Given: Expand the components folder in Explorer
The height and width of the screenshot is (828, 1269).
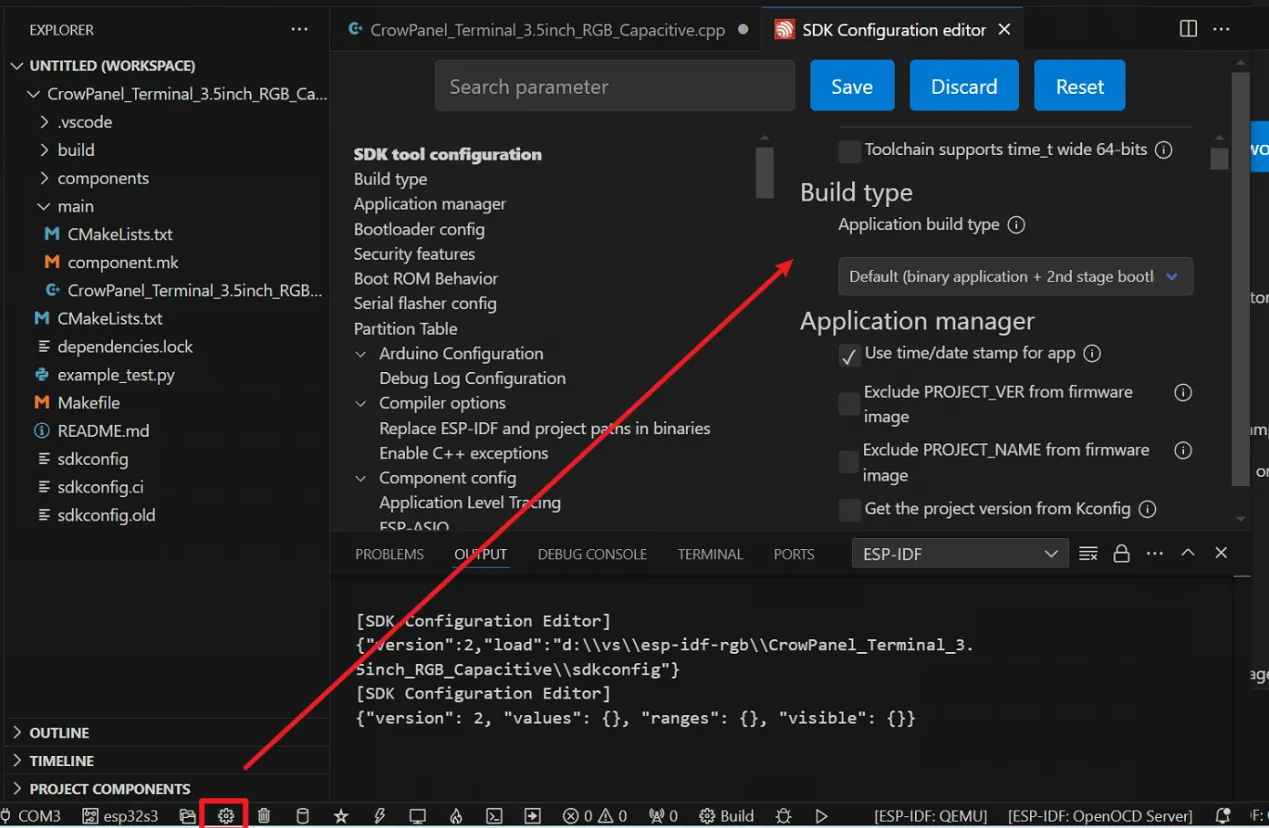Looking at the screenshot, I should pos(102,178).
